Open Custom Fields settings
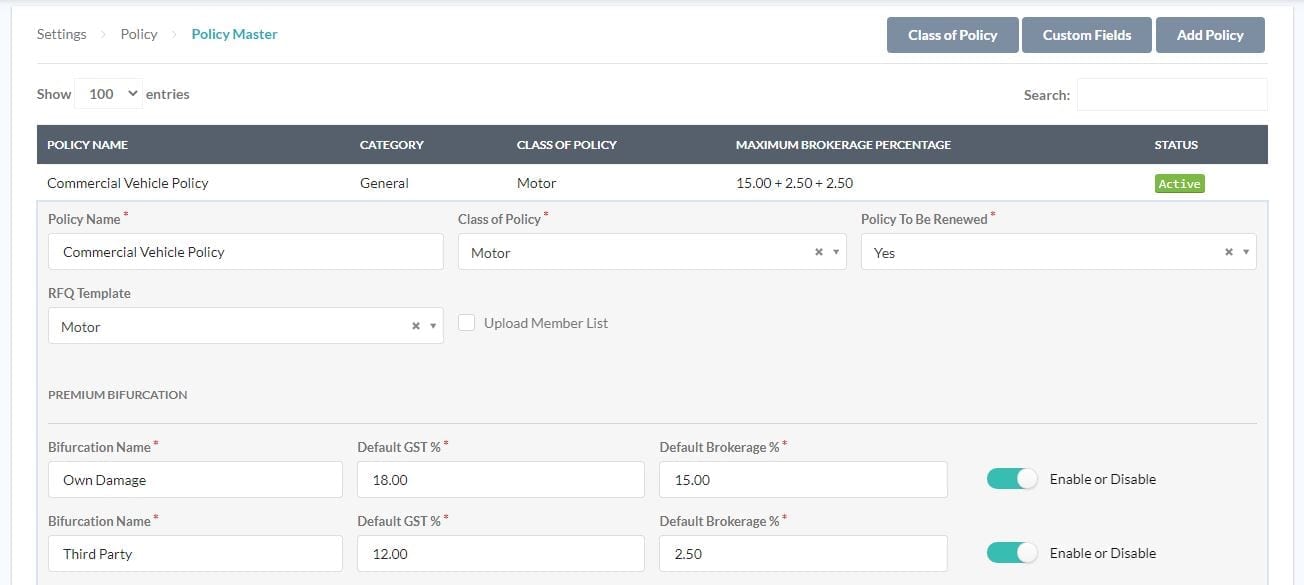The image size is (1304, 585). click(x=1086, y=34)
